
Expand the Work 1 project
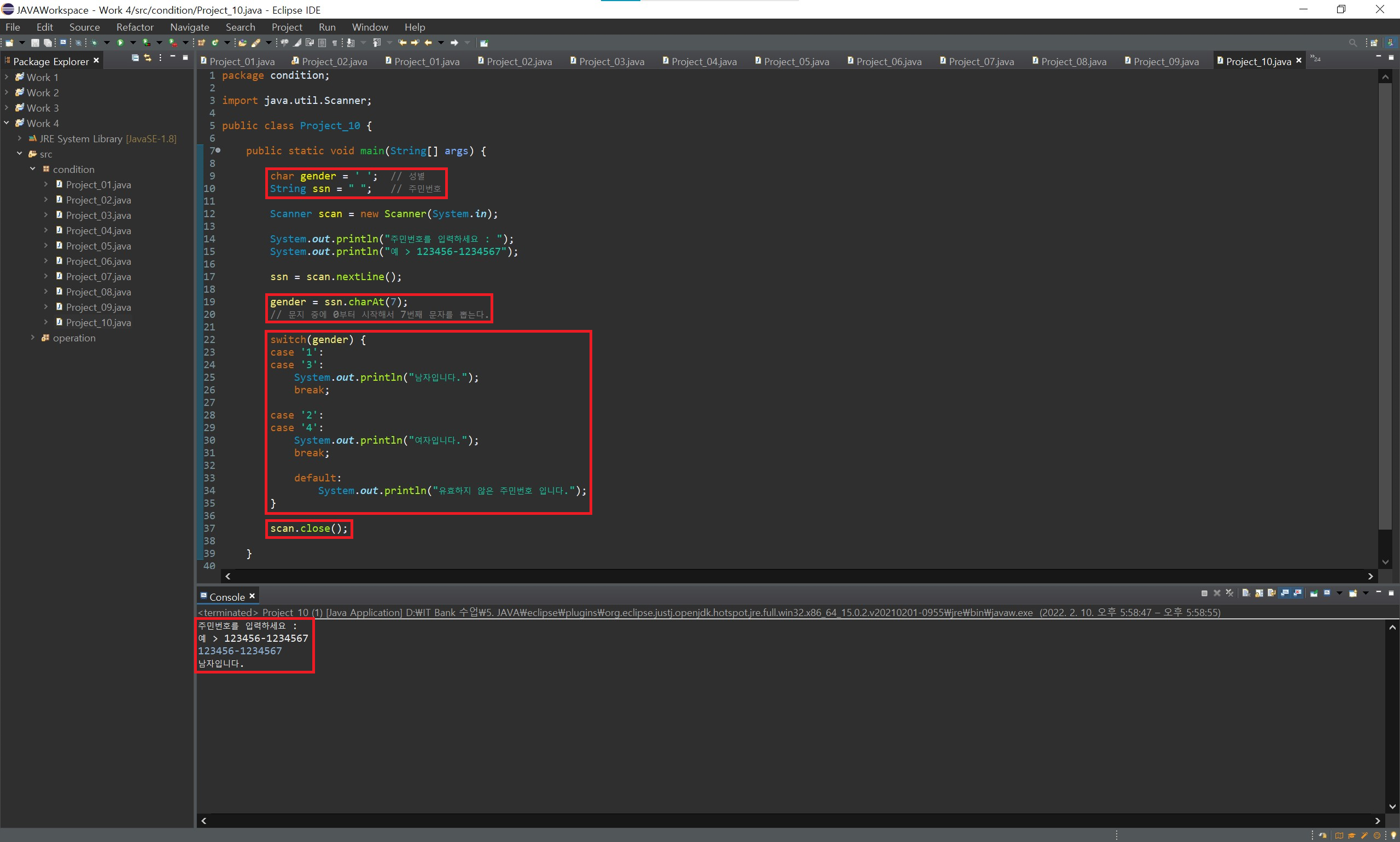(6, 77)
